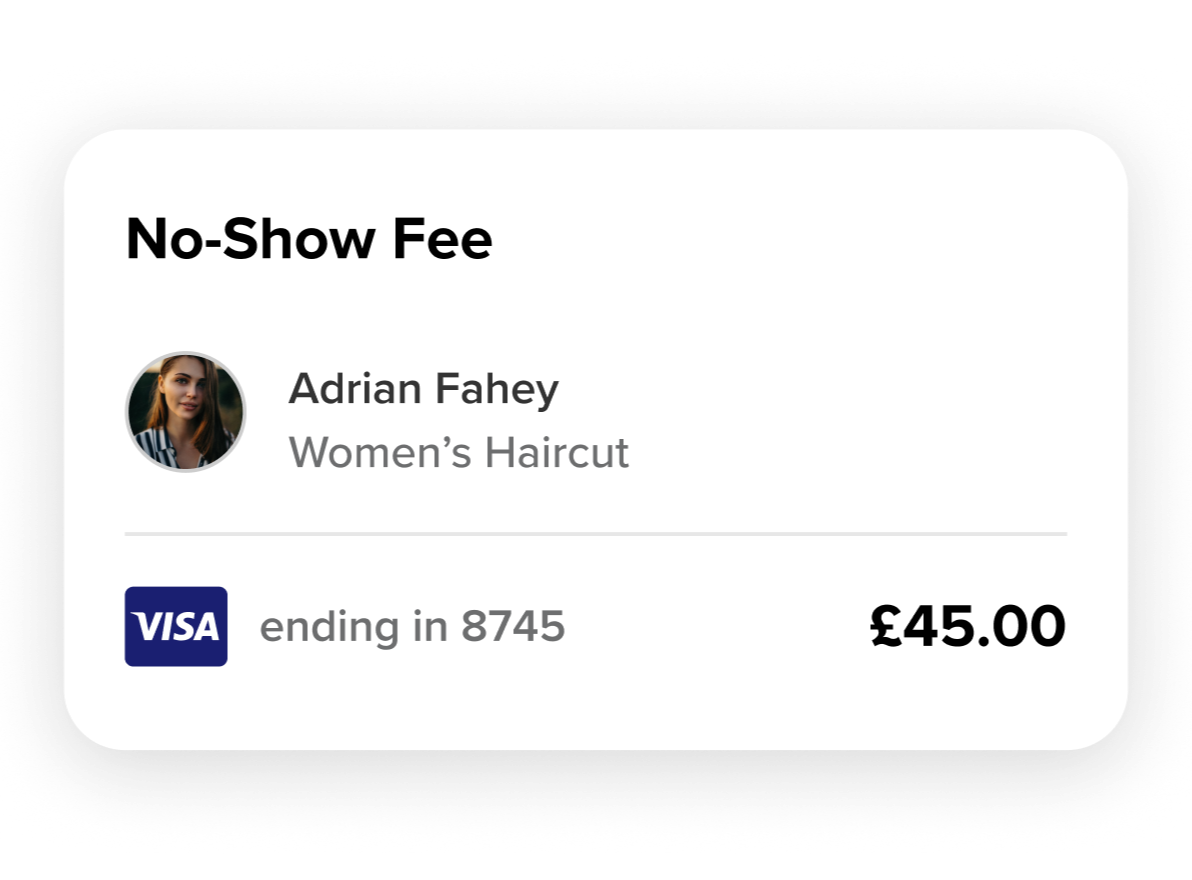Click the horizontal divider line
Image resolution: width=1192 pixels, height=880 pixels.
click(596, 534)
